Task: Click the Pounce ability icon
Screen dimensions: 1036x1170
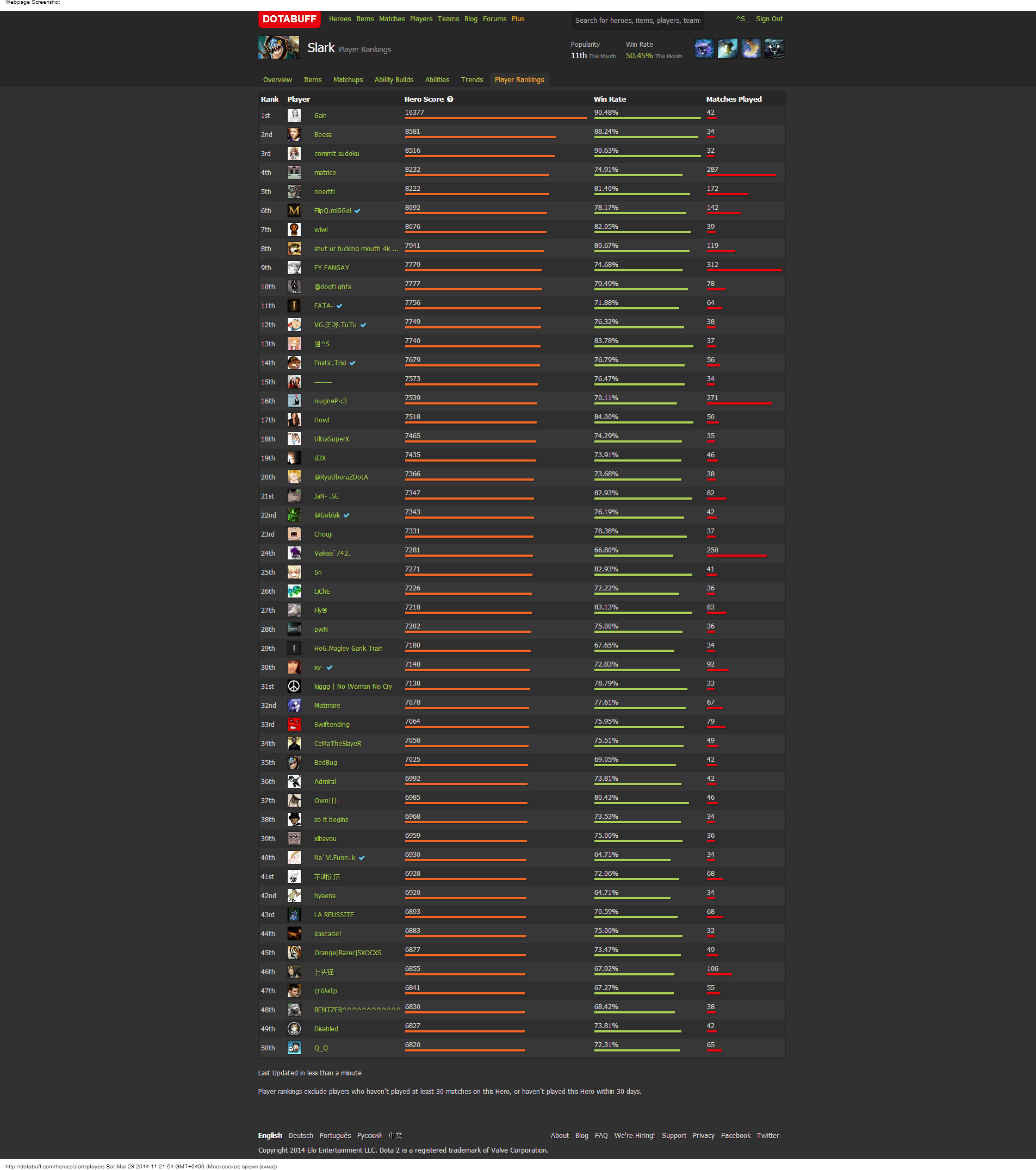Action: (x=727, y=48)
